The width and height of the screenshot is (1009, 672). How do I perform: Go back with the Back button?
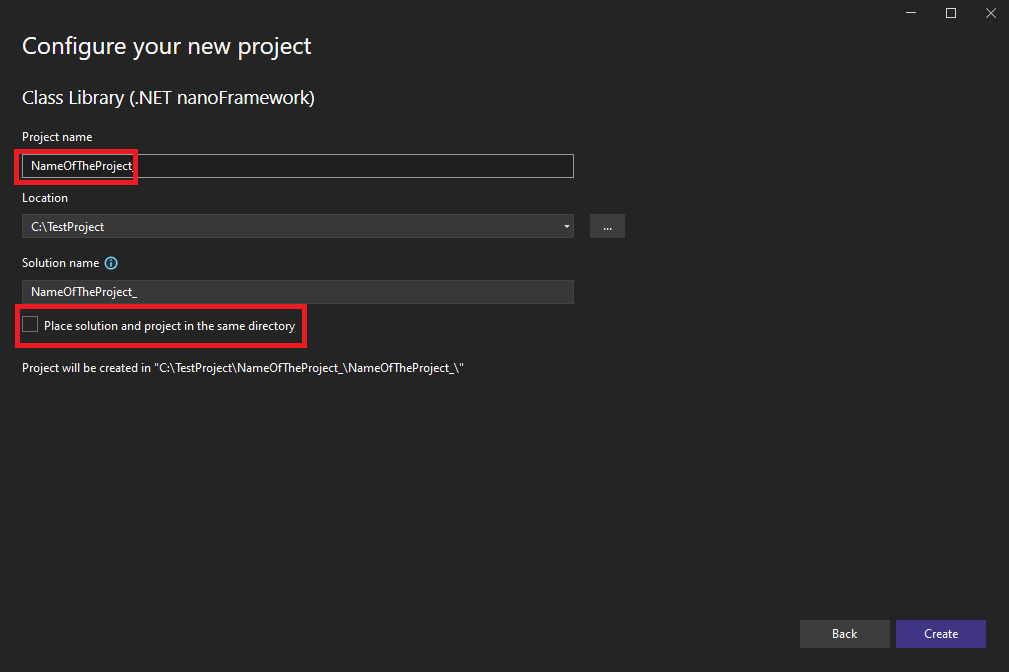(844, 633)
